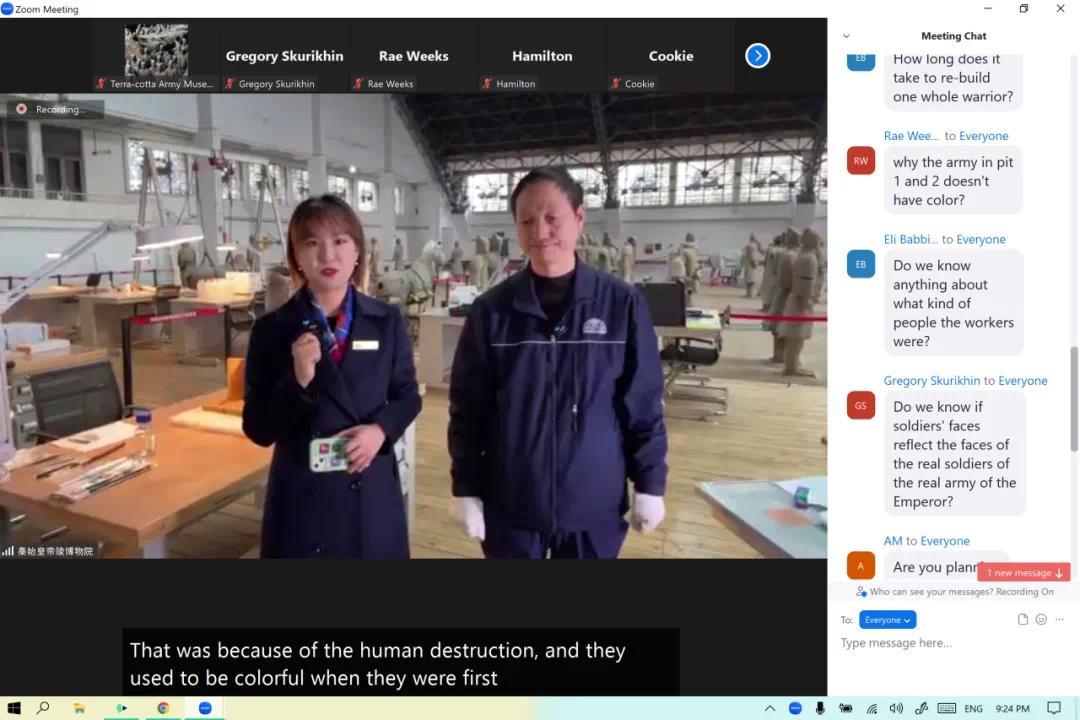The image size is (1080, 720).
Task: Click the file attachment icon in chat
Action: point(1023,620)
